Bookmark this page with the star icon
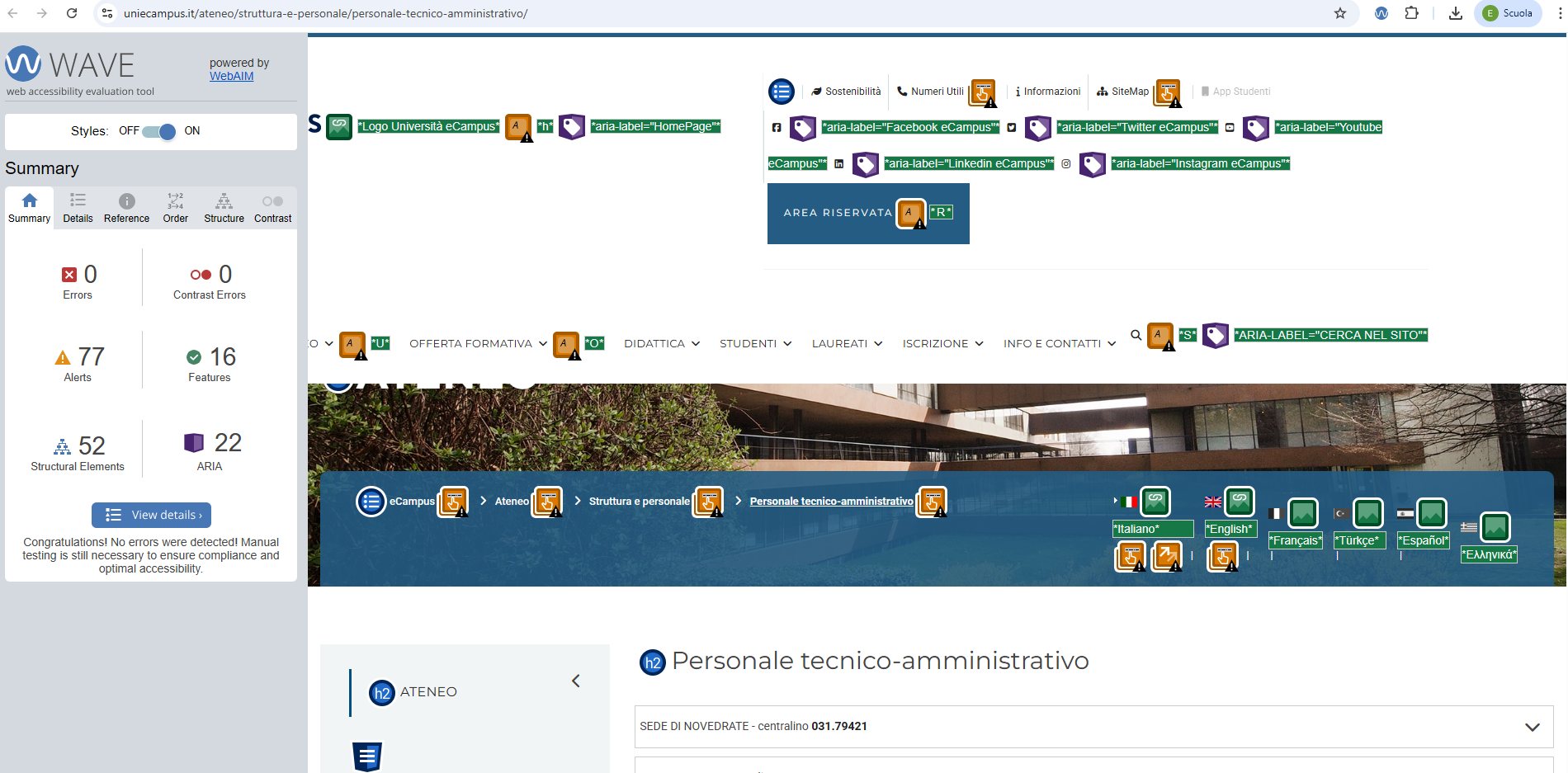The image size is (1568, 773). click(1340, 13)
